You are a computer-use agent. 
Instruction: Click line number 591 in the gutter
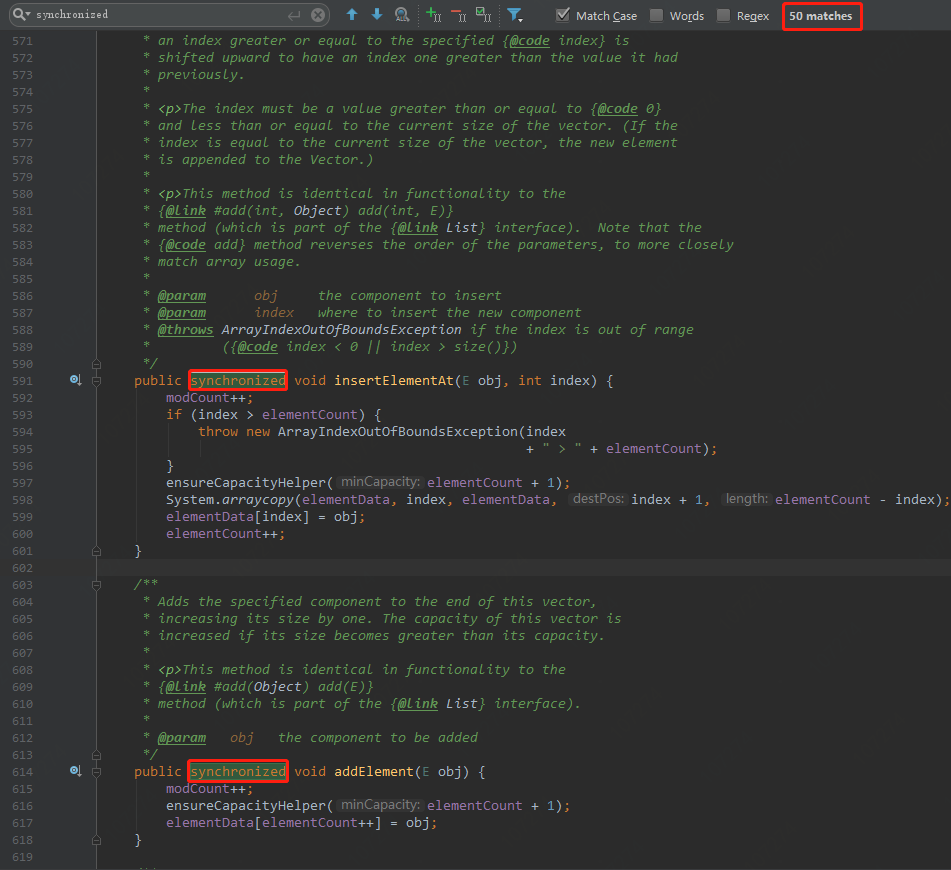(x=22, y=381)
